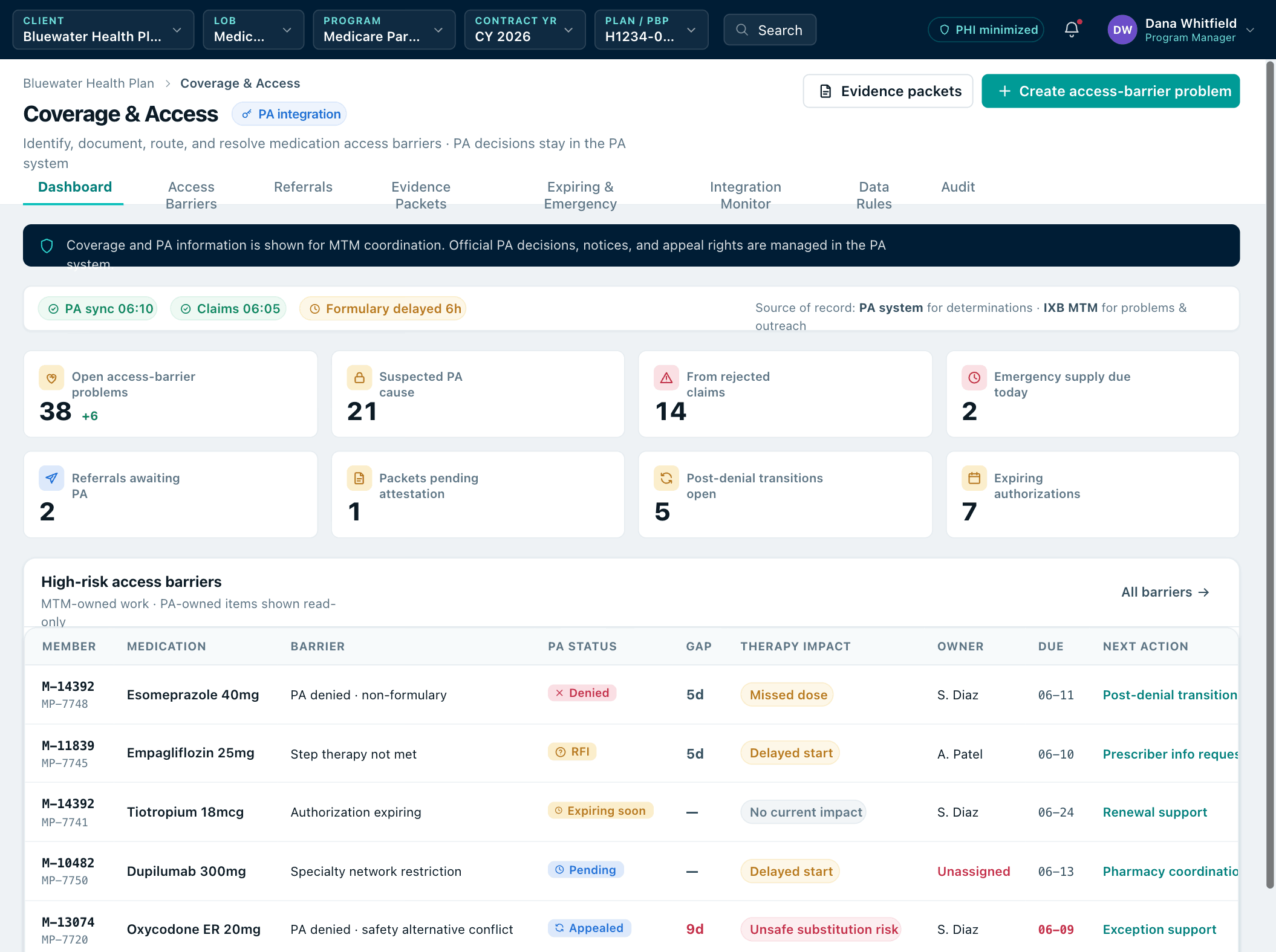Open the Integration Monitor tab
This screenshot has width=1276, height=952.
click(x=745, y=195)
